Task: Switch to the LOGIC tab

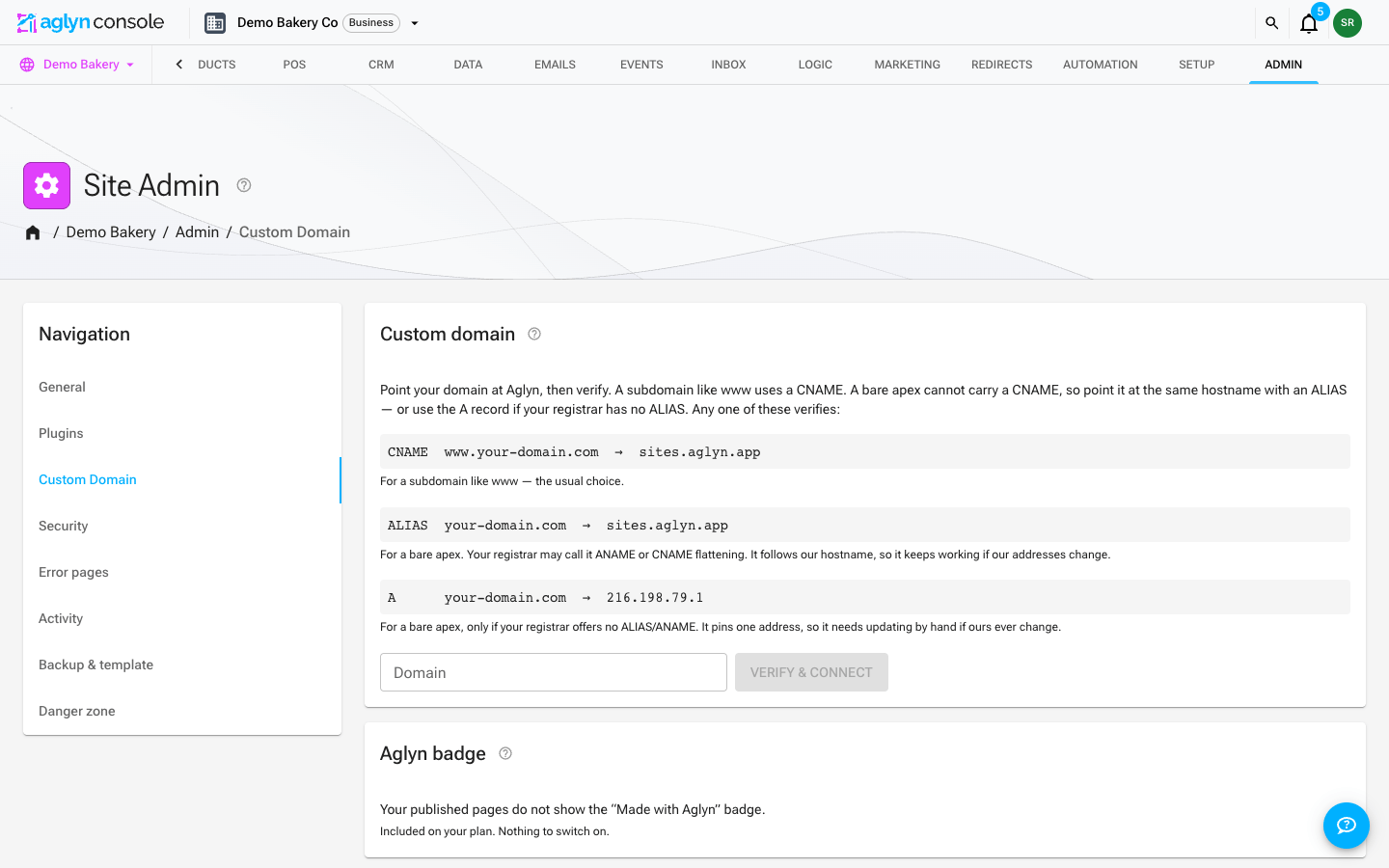Action: point(815,65)
